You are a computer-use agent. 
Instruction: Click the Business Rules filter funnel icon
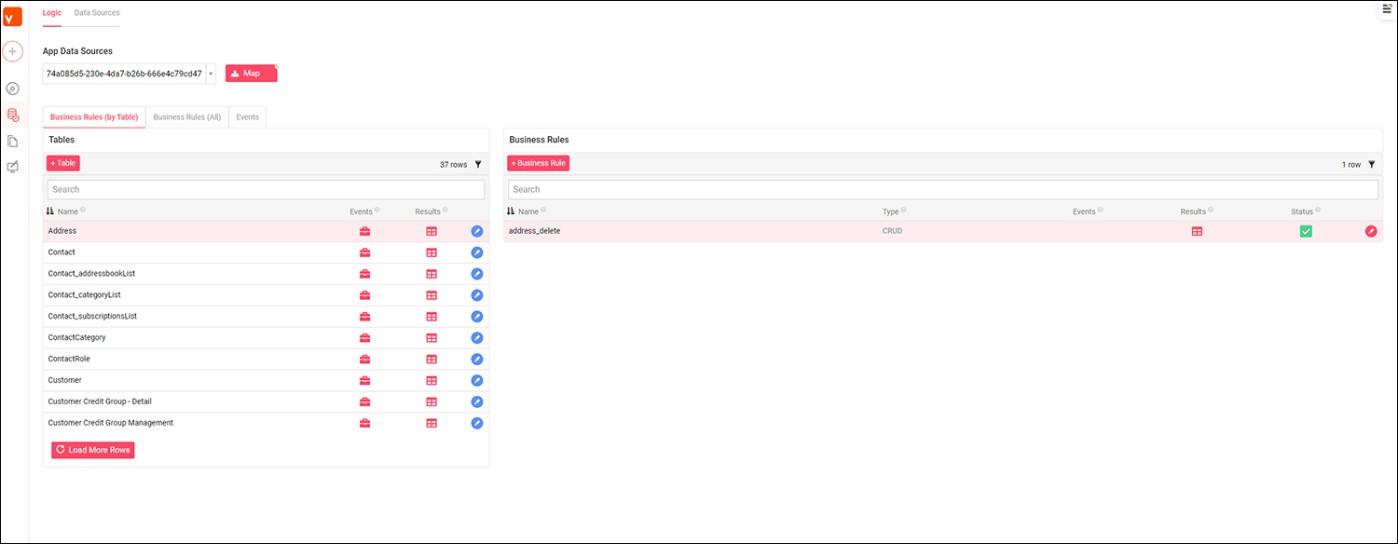[1372, 164]
